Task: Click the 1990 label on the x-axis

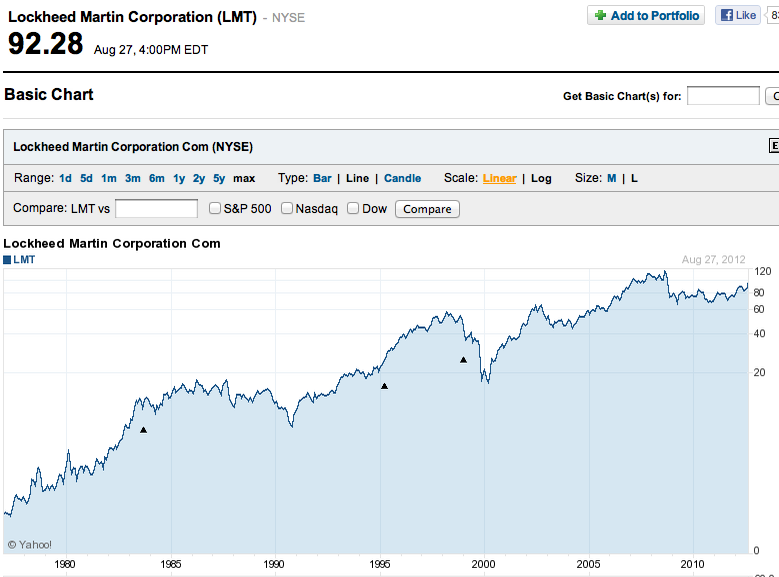Action: (274, 564)
